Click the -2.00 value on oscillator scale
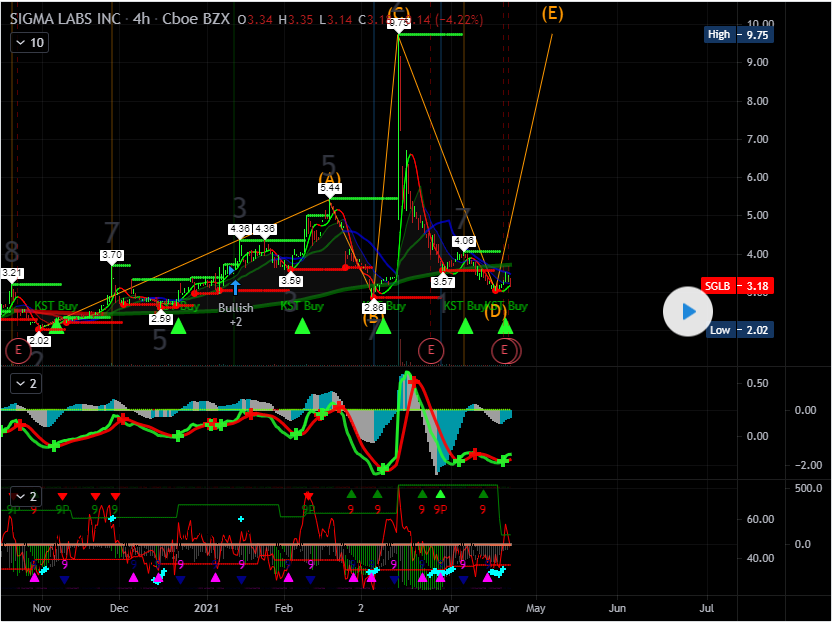Viewport: 832px width, 622px height. point(808,465)
